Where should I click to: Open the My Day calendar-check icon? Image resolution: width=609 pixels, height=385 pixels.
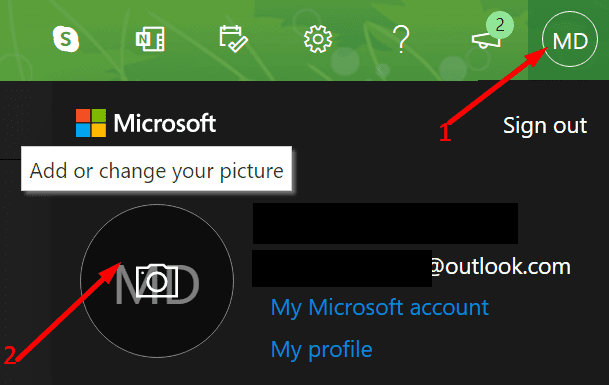pyautogui.click(x=233, y=39)
